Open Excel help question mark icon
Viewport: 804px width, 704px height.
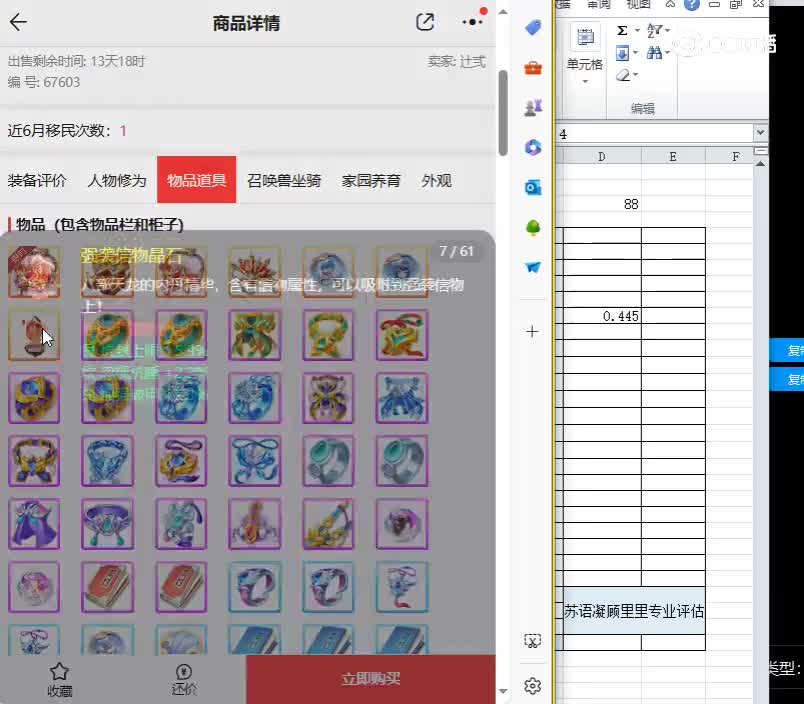click(x=692, y=5)
